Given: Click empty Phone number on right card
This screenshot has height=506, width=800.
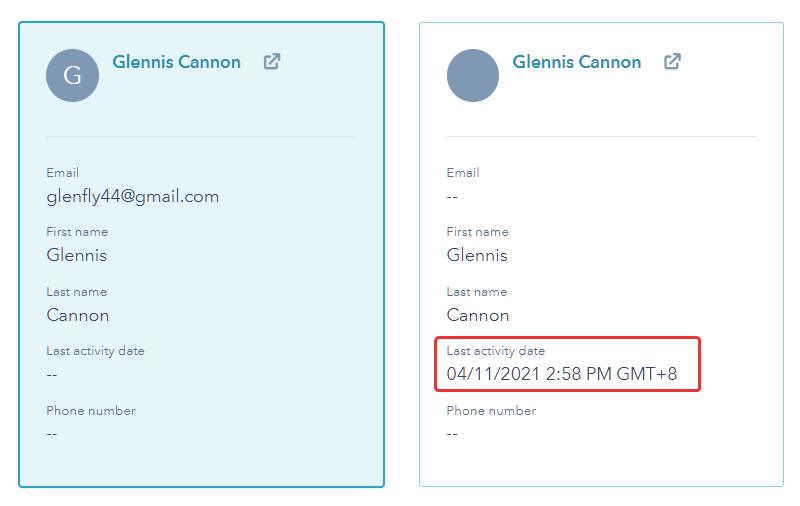Looking at the screenshot, I should pyautogui.click(x=452, y=434).
